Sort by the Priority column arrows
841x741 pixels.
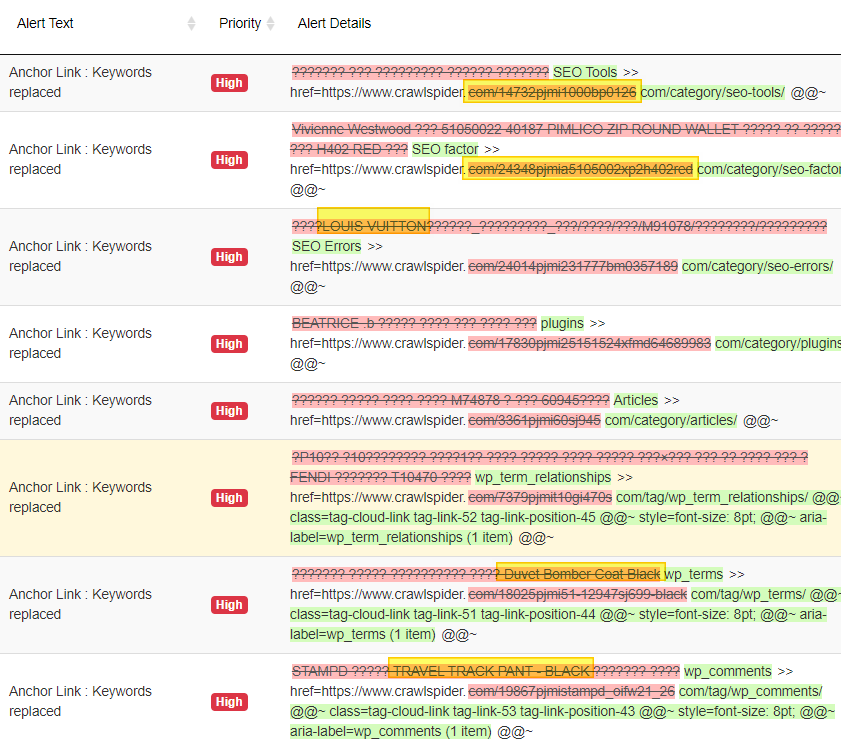[271, 24]
